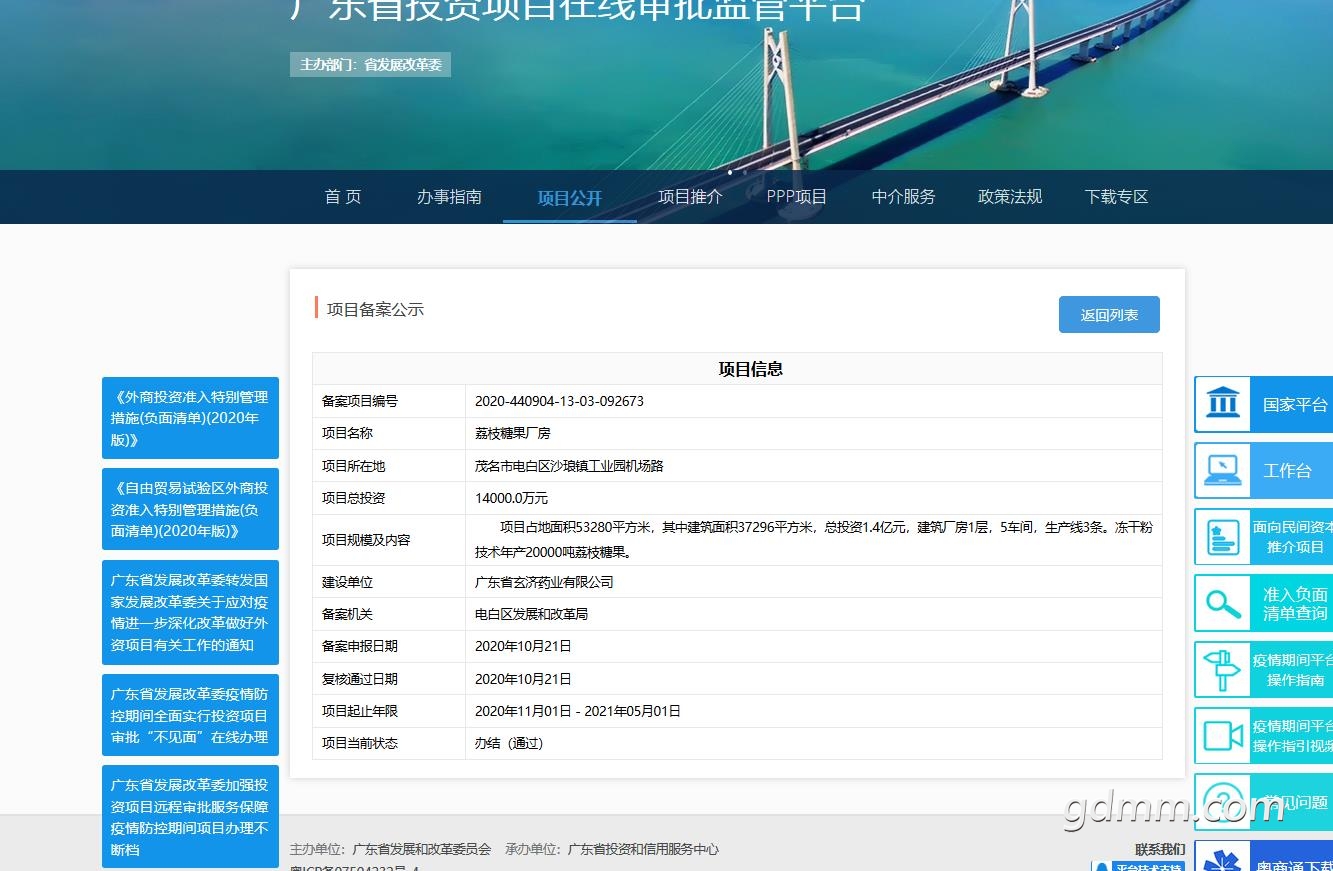The width and height of the screenshot is (1333, 871).
Task: Open the 首页 nav item
Action: [343, 197]
